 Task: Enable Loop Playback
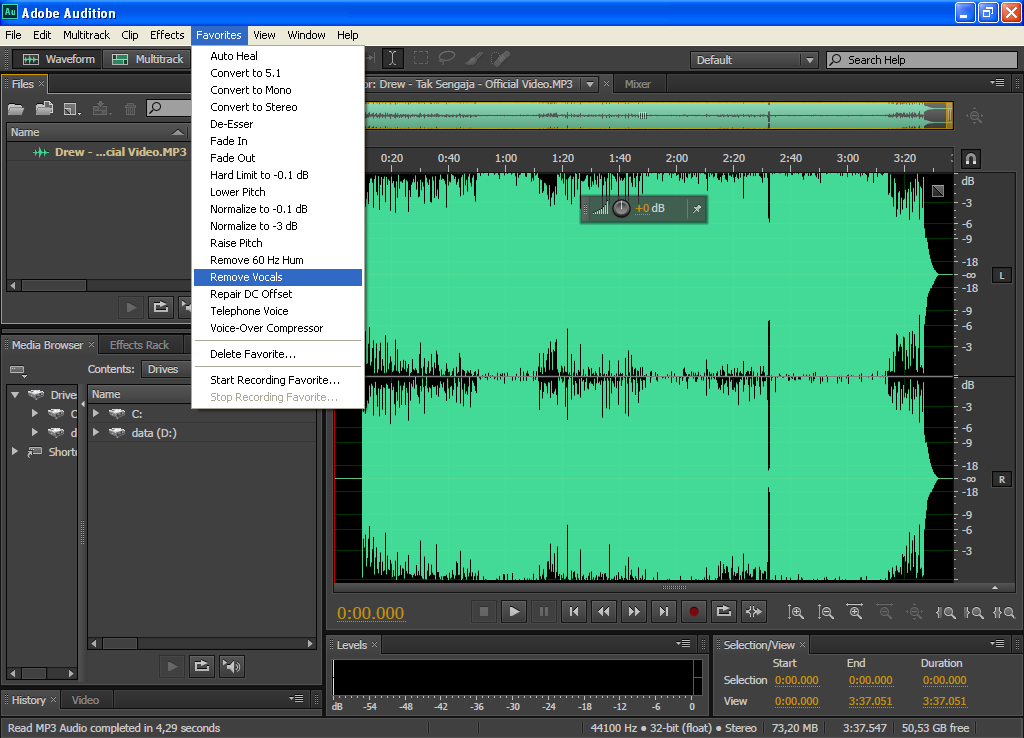[723, 611]
